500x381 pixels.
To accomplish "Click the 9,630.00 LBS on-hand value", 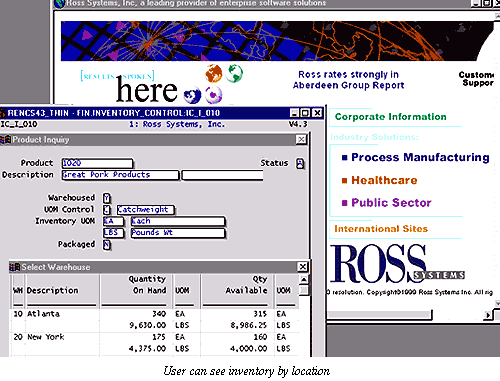I will (x=148, y=325).
